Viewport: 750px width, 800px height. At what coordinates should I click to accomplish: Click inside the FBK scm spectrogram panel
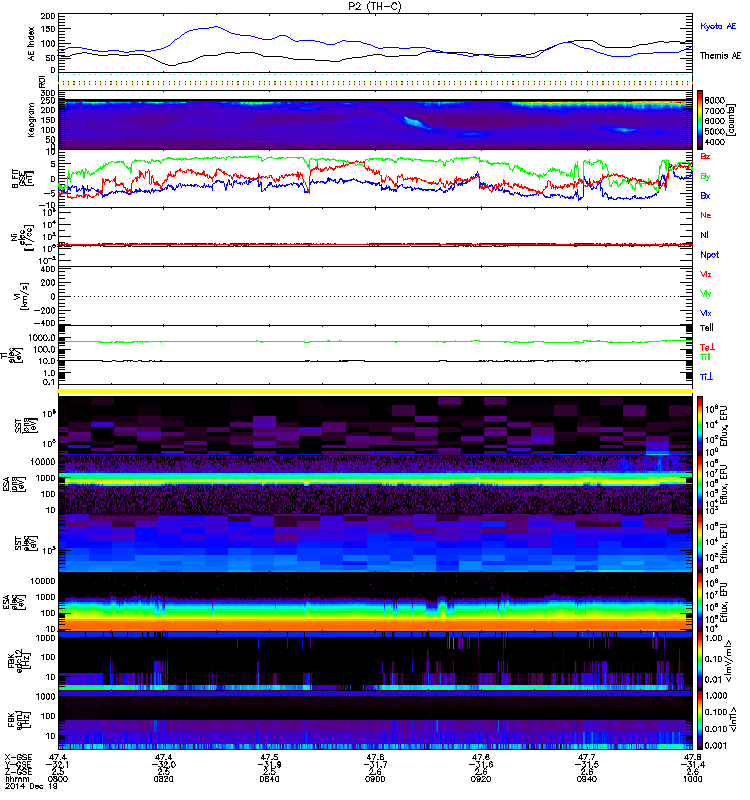375,720
